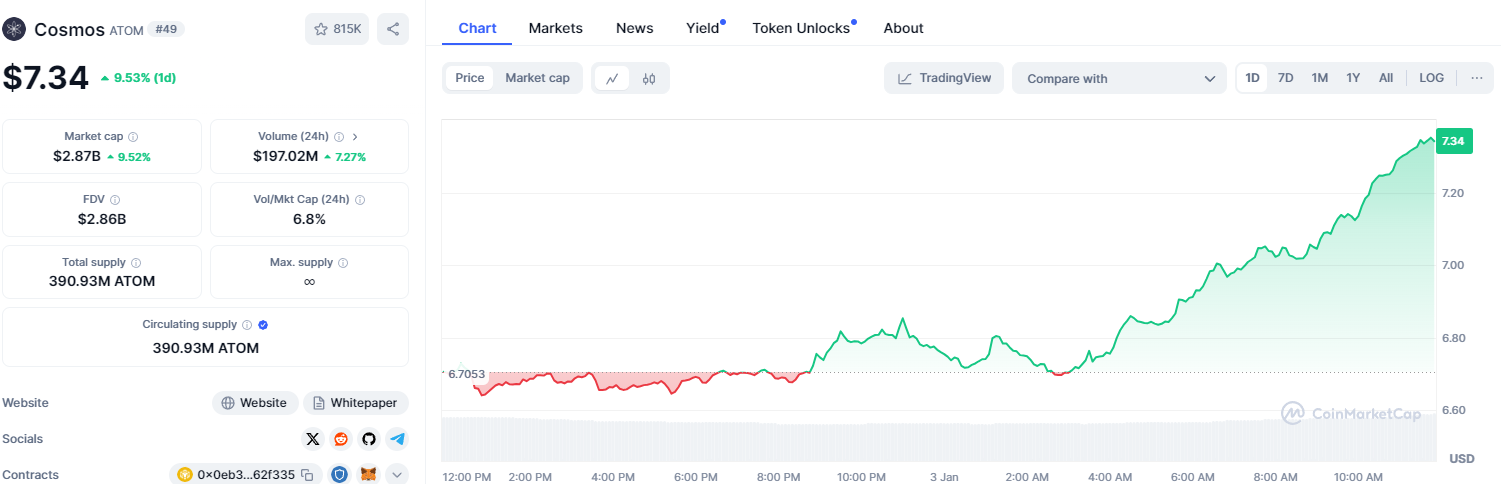Click the $2.87B market cap value

[x=77, y=156]
